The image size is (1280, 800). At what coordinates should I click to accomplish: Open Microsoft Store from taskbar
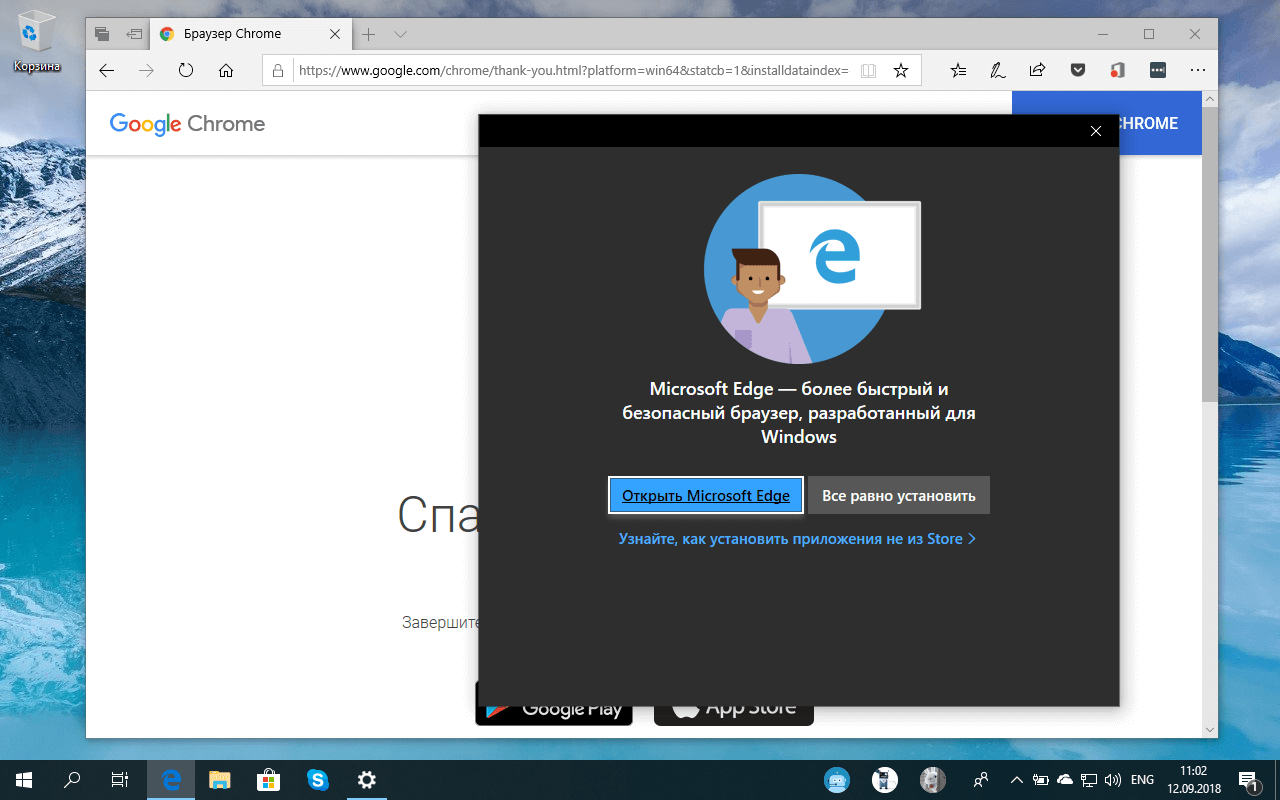(x=269, y=780)
